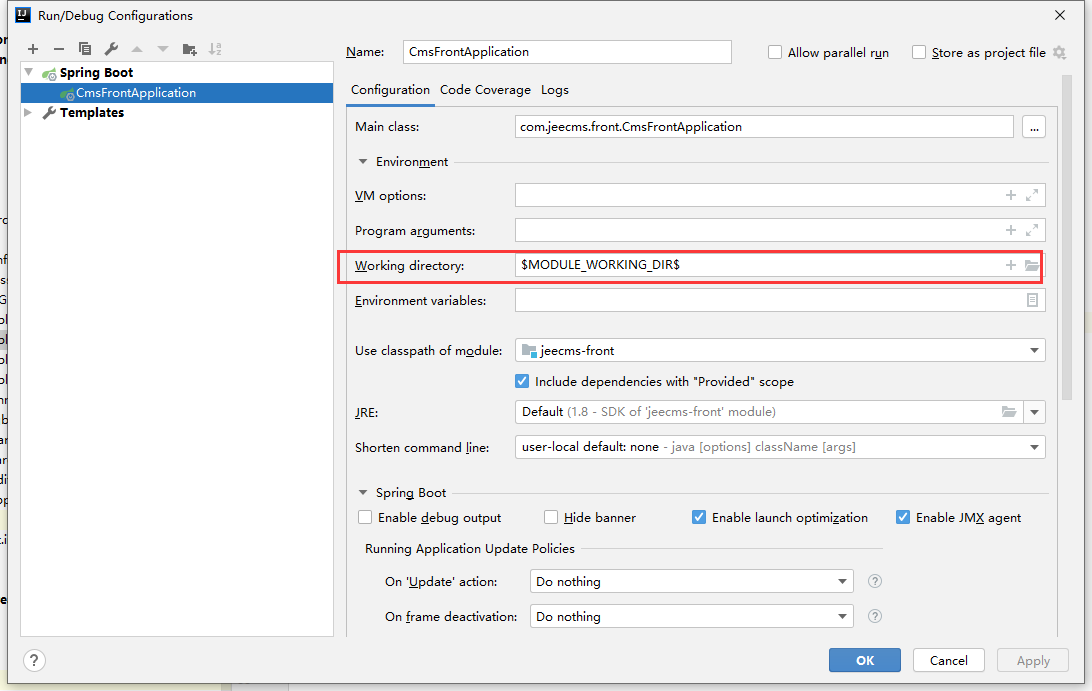Image resolution: width=1092 pixels, height=691 pixels.
Task: Expand the Templates tree node
Action: coord(28,113)
